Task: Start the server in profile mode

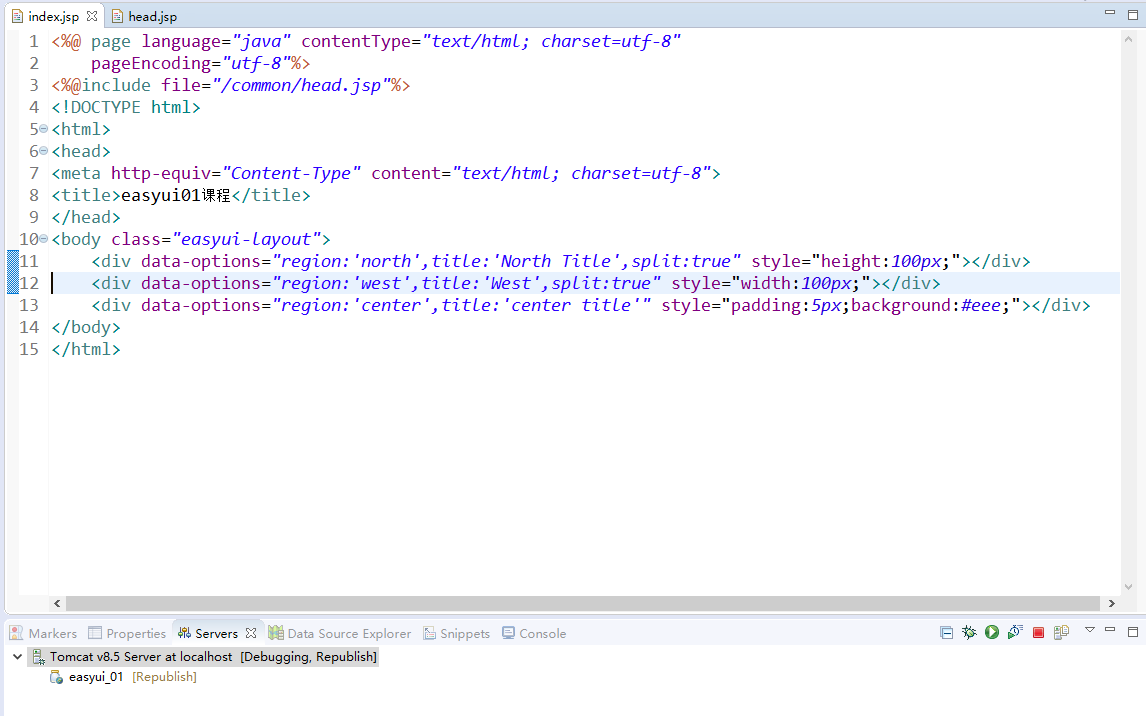Action: [1014, 633]
